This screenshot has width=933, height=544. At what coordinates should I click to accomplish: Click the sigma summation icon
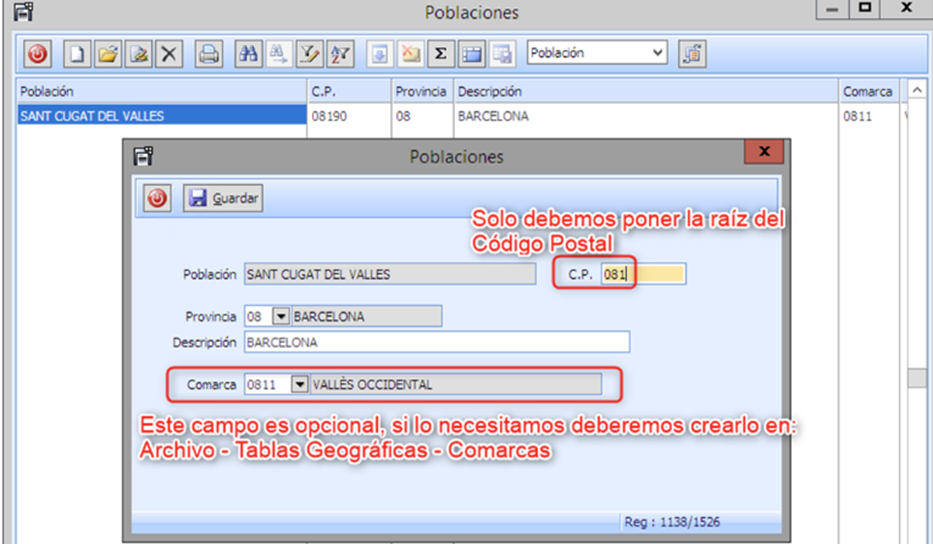(440, 54)
